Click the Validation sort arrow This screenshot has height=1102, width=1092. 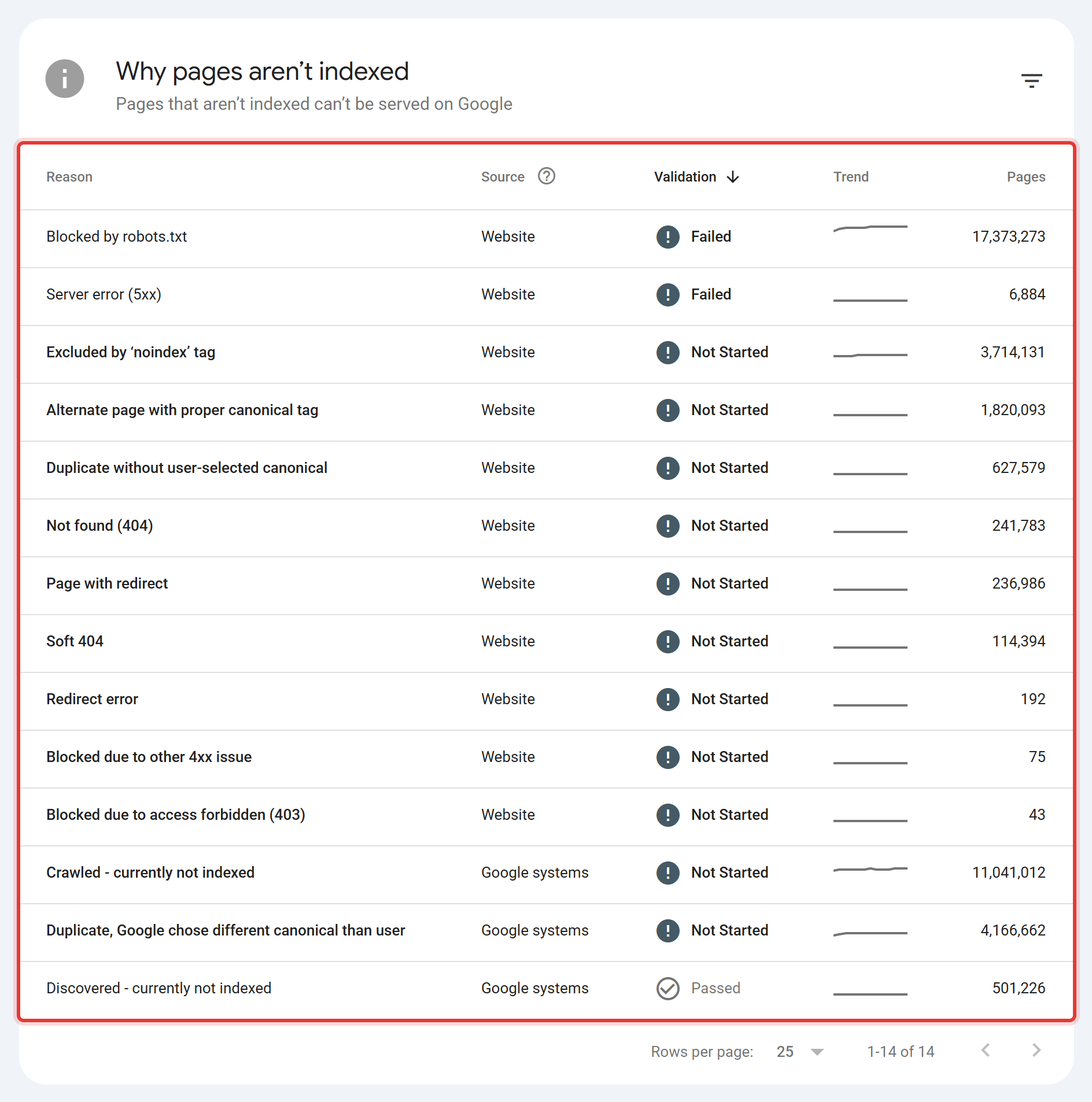pyautogui.click(x=733, y=177)
